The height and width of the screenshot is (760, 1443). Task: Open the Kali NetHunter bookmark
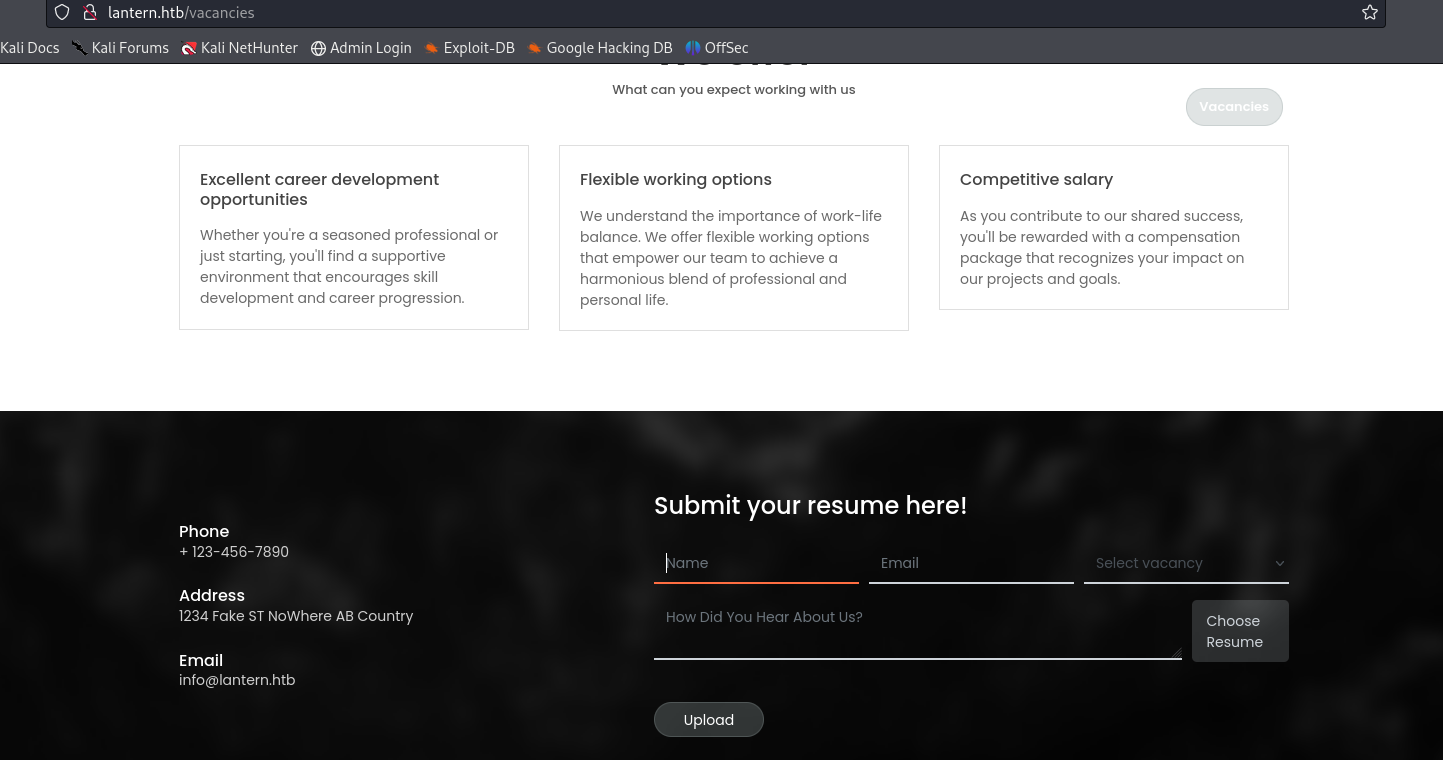click(x=240, y=48)
